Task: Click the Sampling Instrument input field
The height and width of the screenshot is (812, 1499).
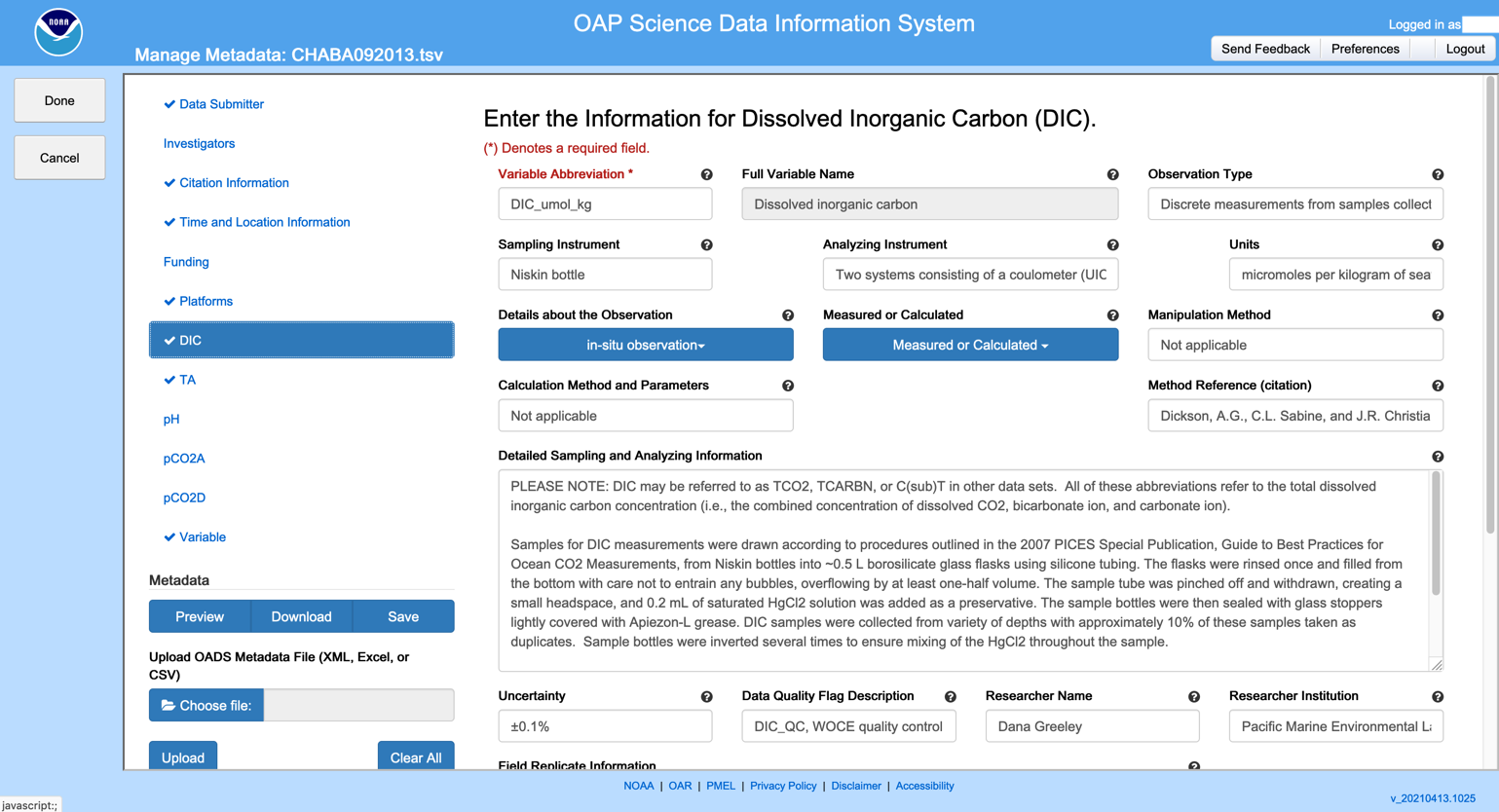Action: [605, 275]
